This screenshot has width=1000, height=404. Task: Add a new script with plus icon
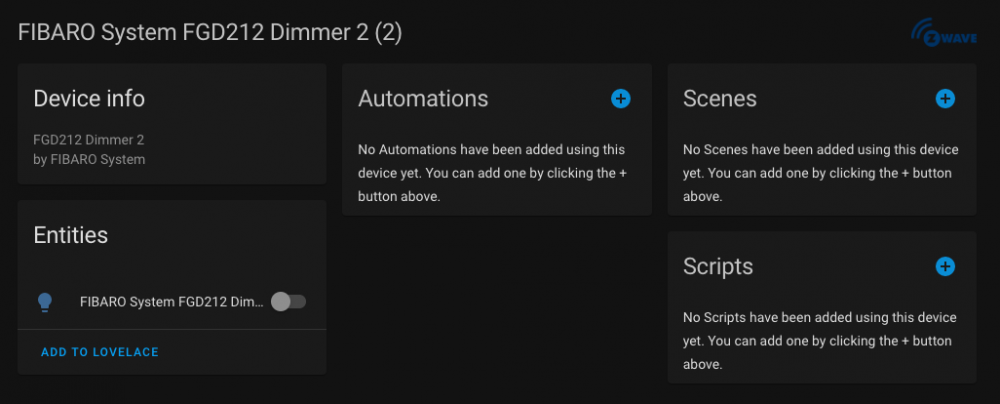click(x=945, y=266)
